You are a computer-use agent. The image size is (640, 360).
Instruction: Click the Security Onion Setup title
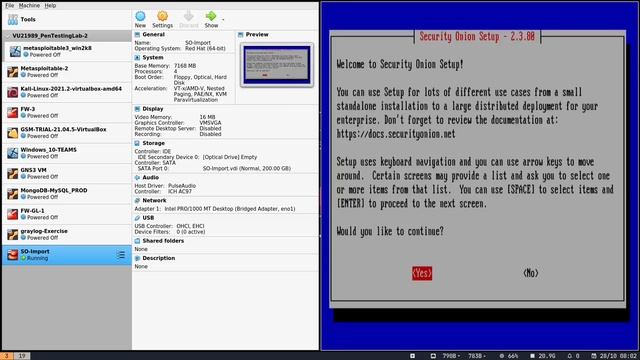477,36
